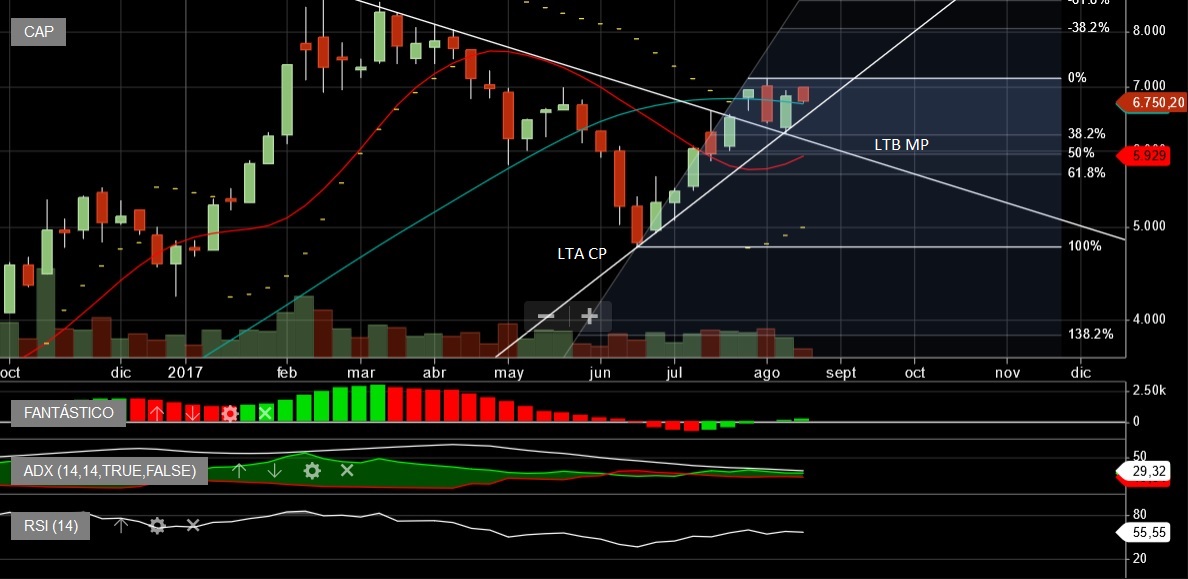Move the RSI indicator pane up
This screenshot has height=579, width=1188.
[120, 525]
